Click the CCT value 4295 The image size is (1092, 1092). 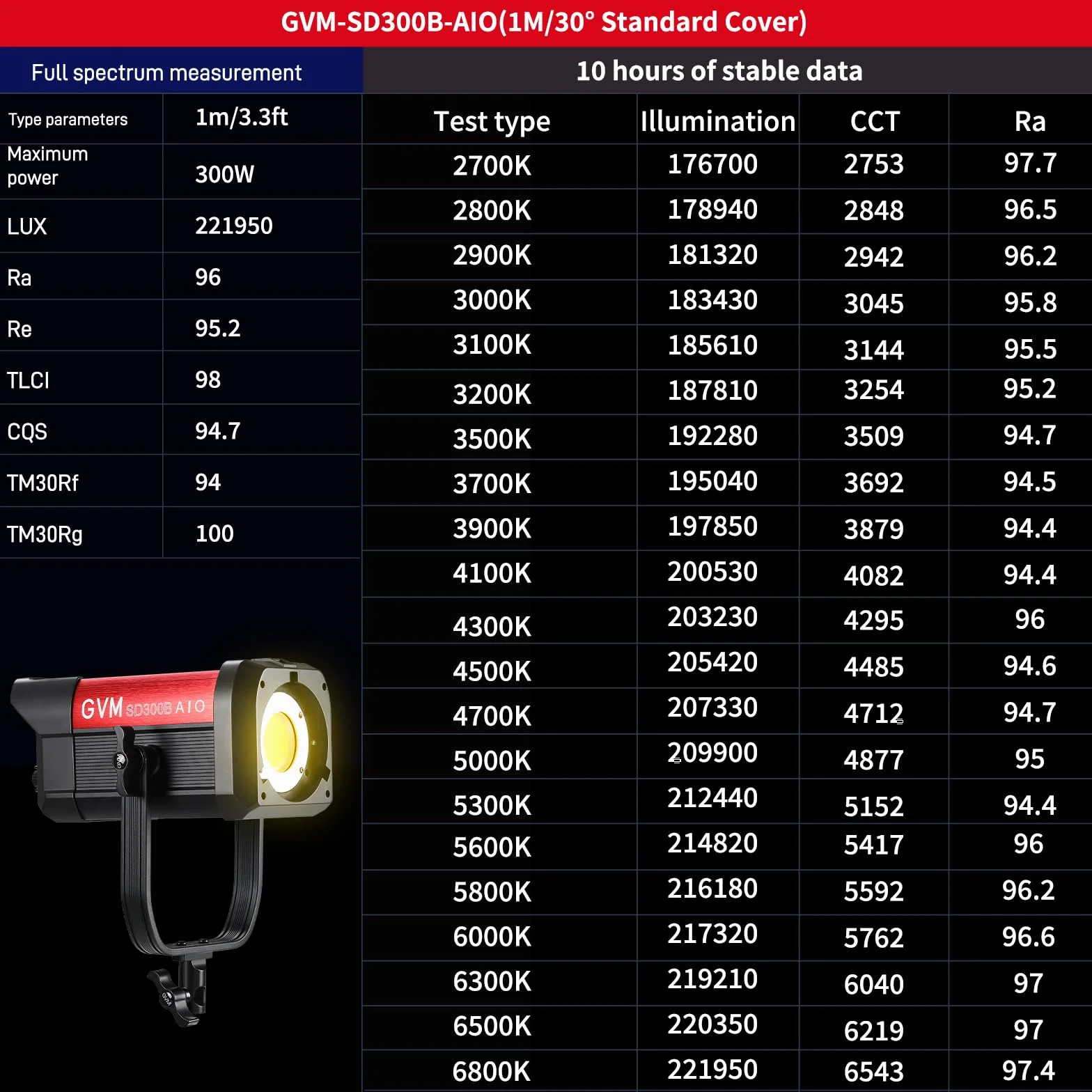pos(874,620)
